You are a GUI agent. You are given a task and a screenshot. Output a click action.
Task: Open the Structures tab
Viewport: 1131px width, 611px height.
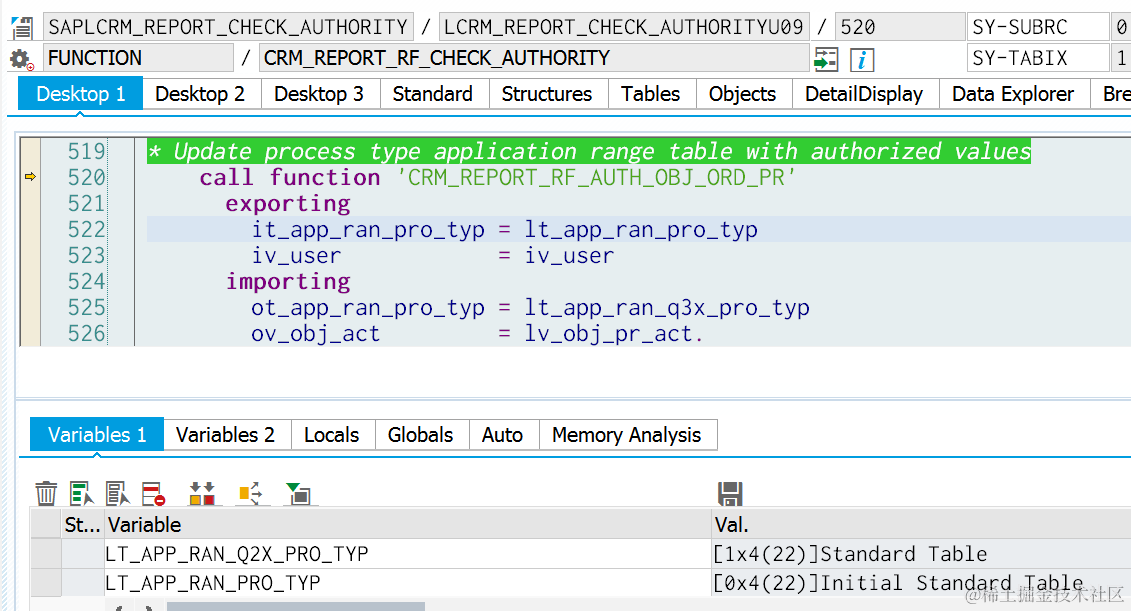point(547,94)
